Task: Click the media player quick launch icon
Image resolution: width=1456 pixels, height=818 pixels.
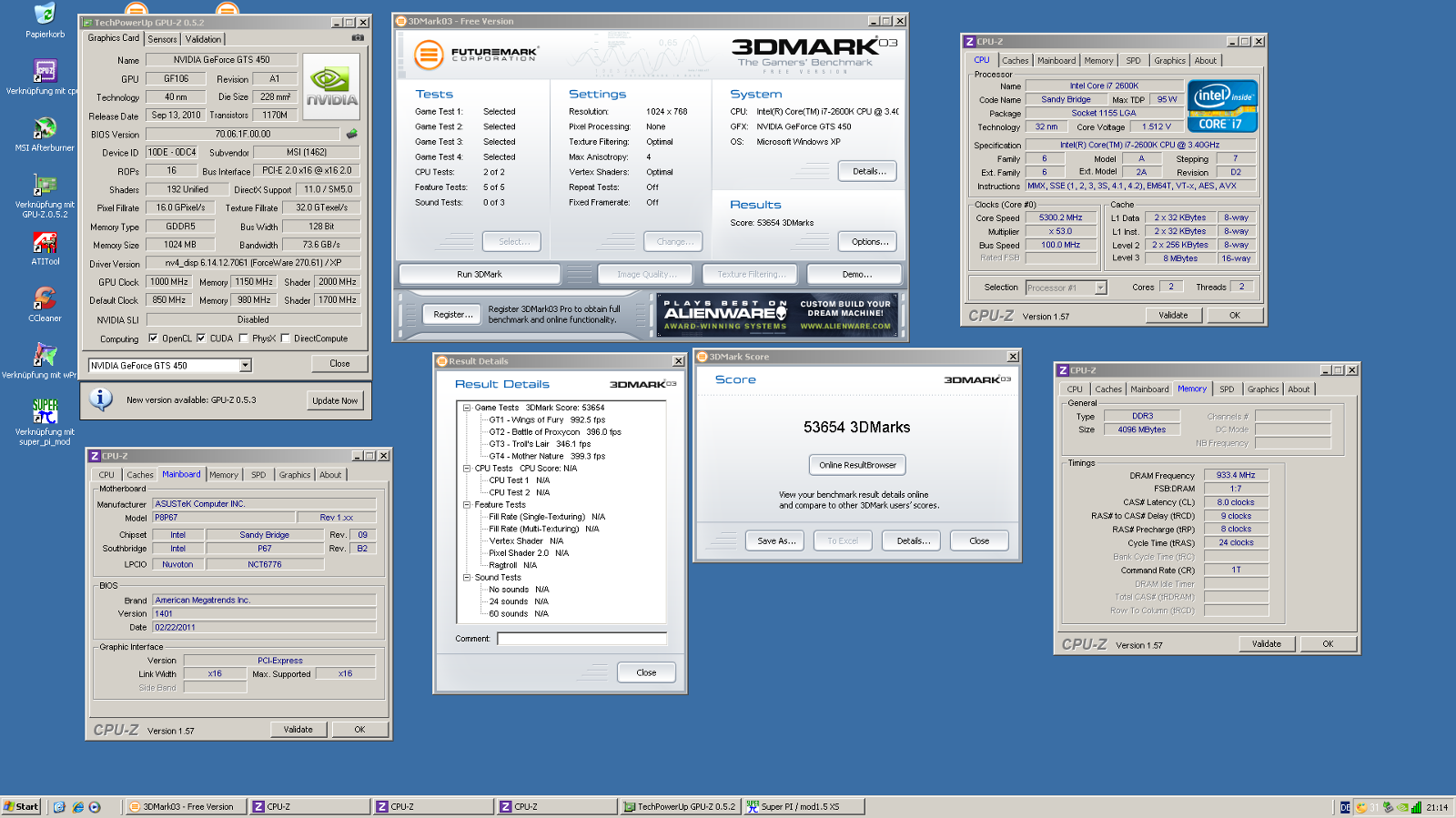Action: click(95, 807)
